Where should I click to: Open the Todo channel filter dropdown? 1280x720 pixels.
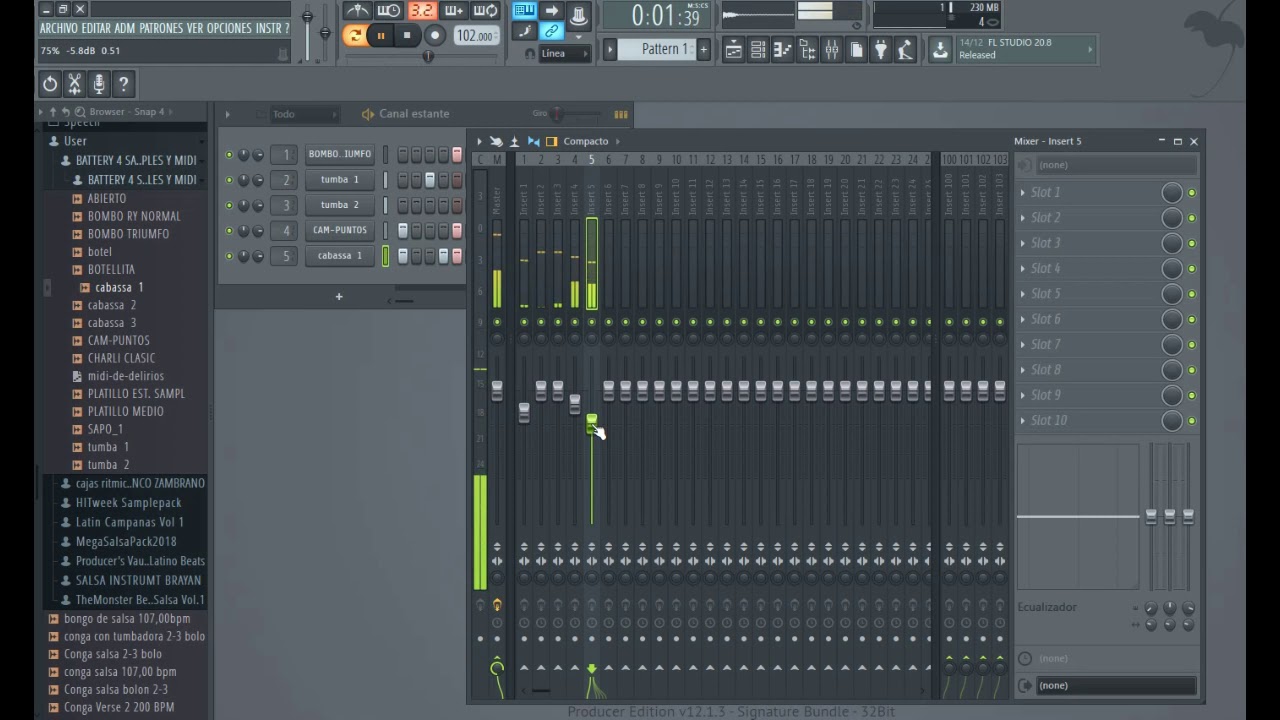[304, 114]
